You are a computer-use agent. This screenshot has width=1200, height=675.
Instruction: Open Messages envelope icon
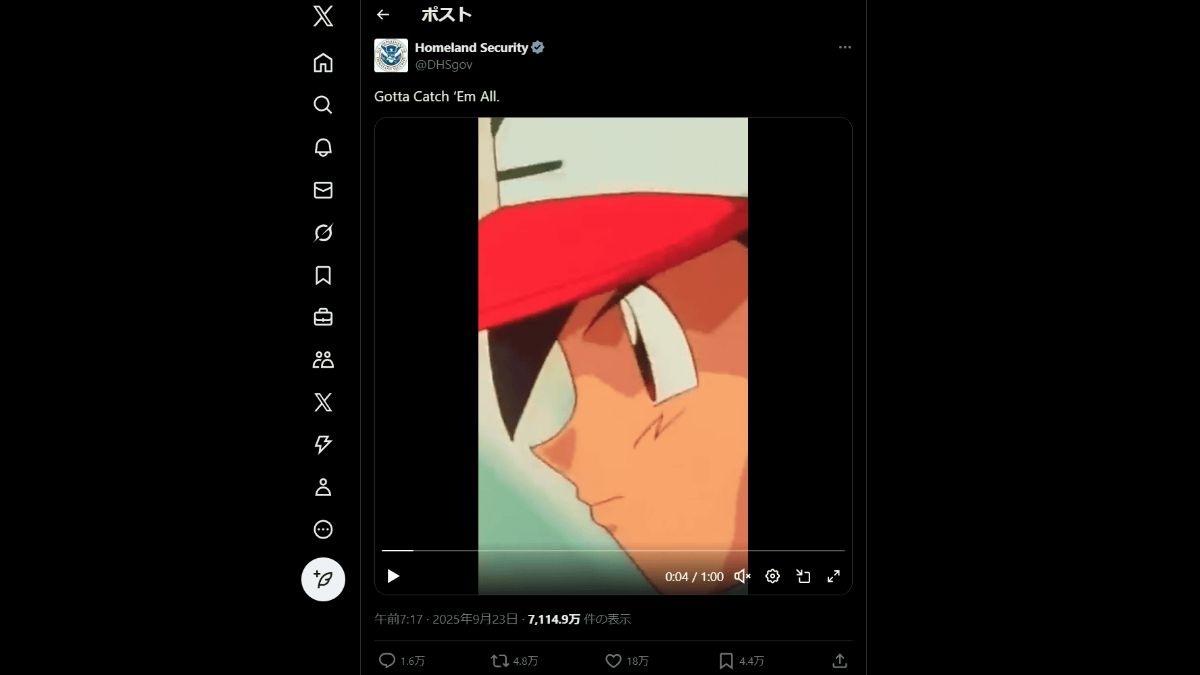point(323,190)
